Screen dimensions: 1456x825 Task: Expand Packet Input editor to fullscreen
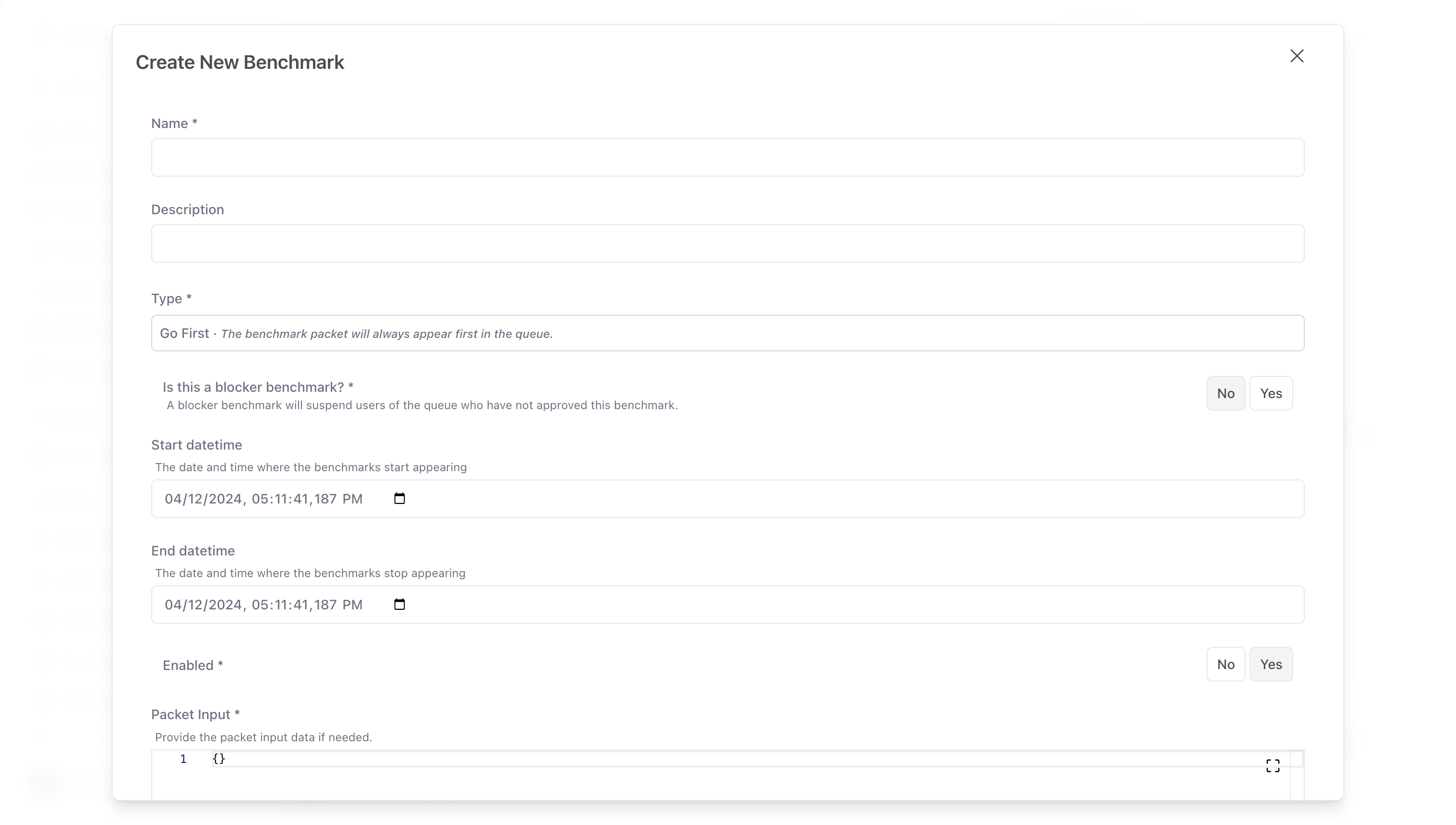point(1273,766)
